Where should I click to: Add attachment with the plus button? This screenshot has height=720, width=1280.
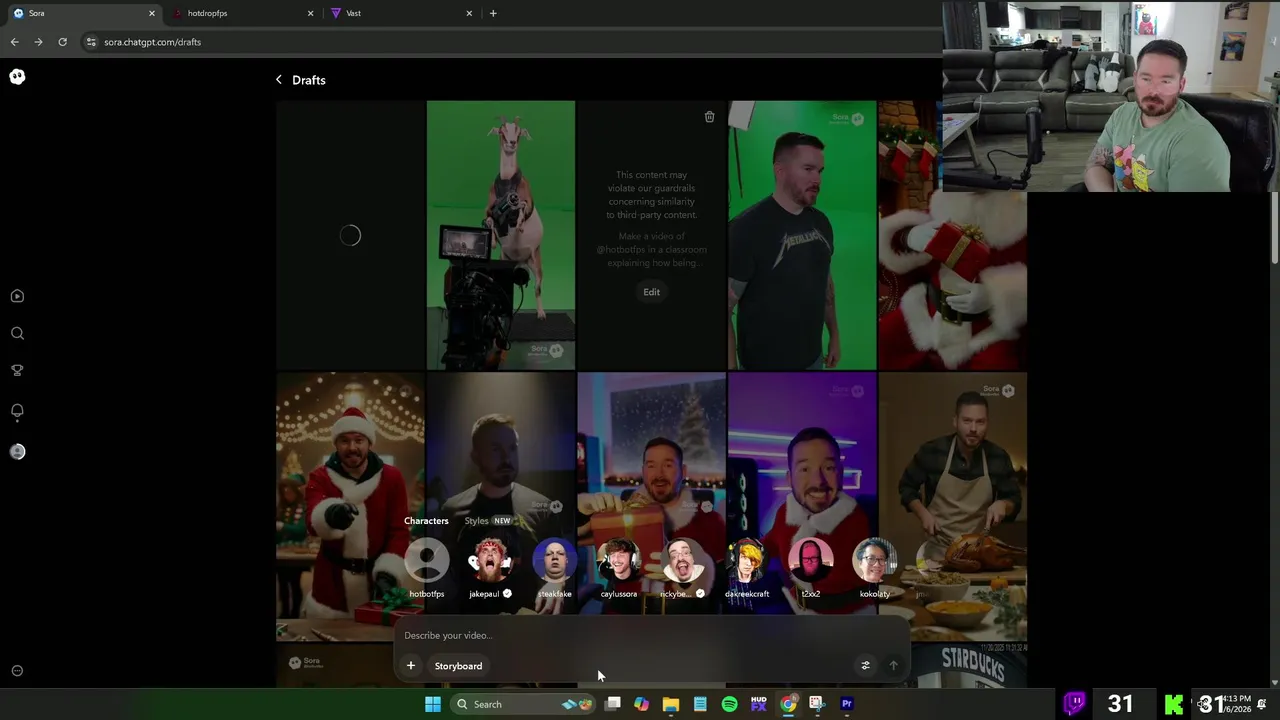click(410, 666)
